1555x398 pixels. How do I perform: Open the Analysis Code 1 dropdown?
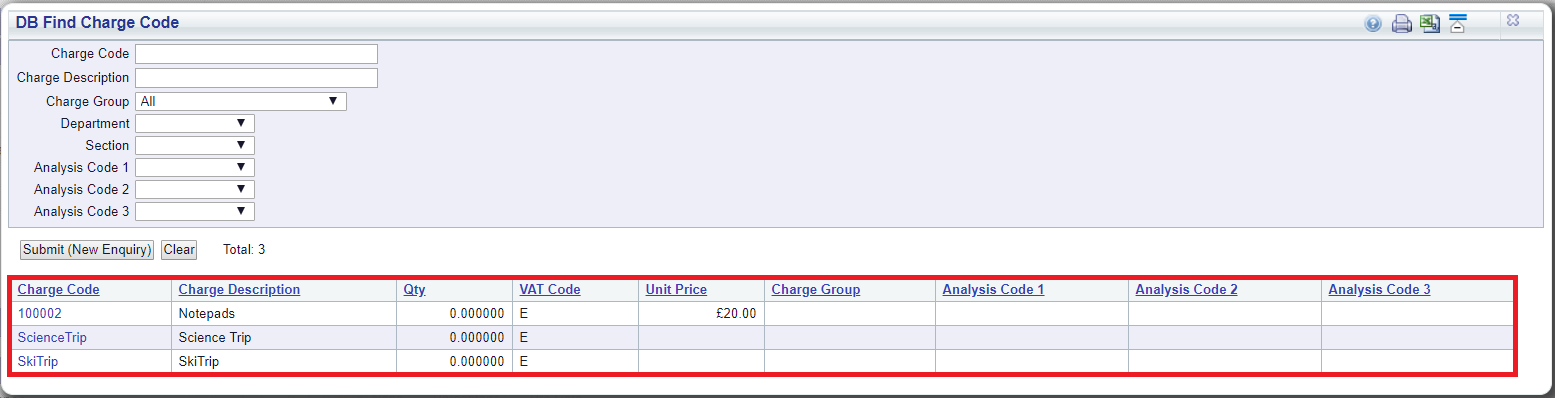195,167
